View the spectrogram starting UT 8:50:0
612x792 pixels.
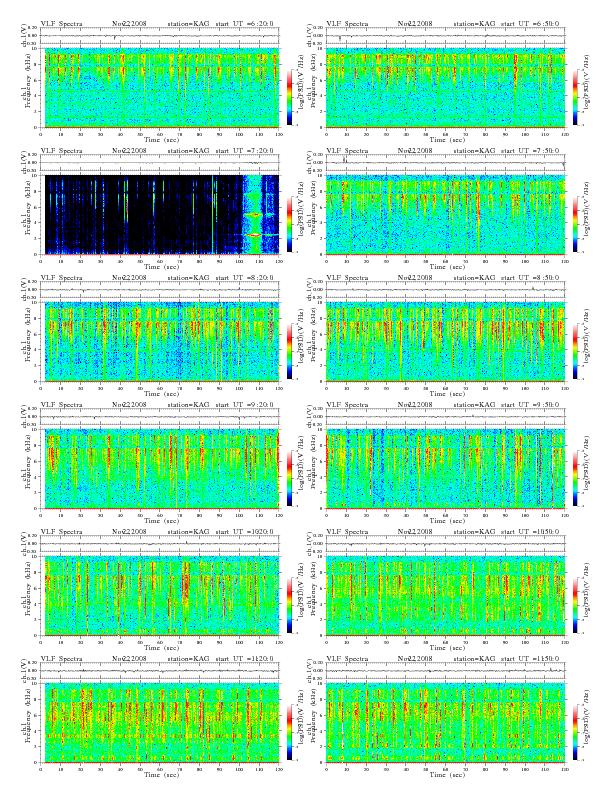[x=446, y=342]
